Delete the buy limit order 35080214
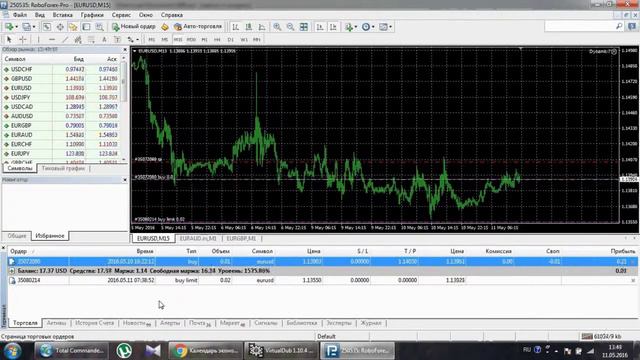This screenshot has width=640, height=360. pyautogui.click(x=633, y=280)
